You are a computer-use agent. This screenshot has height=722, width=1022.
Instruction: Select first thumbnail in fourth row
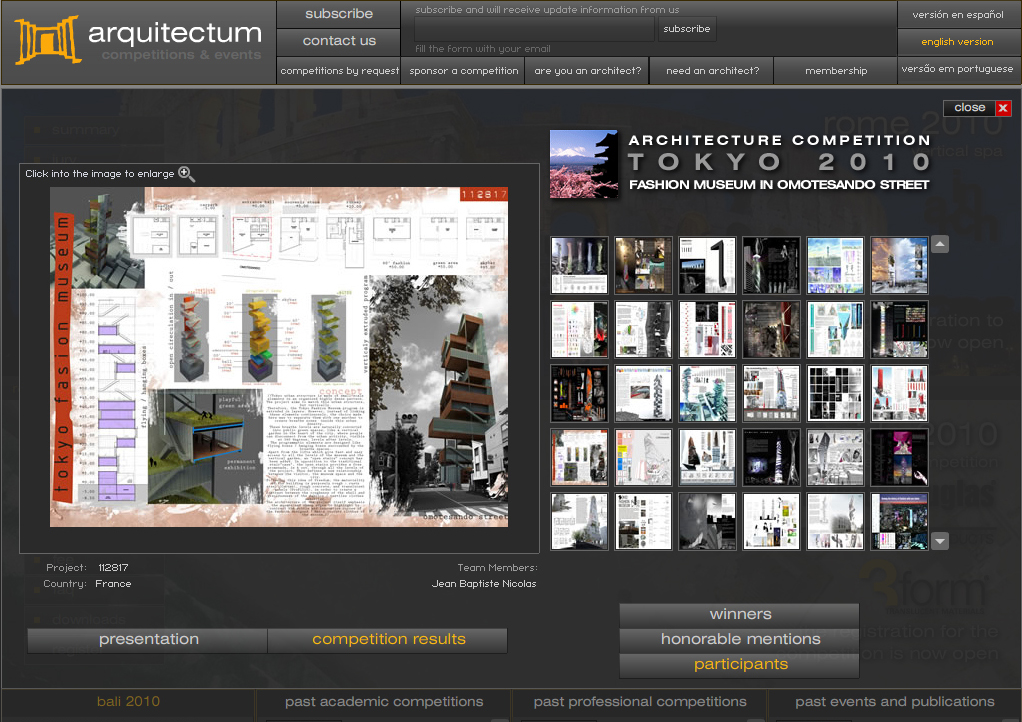point(579,457)
